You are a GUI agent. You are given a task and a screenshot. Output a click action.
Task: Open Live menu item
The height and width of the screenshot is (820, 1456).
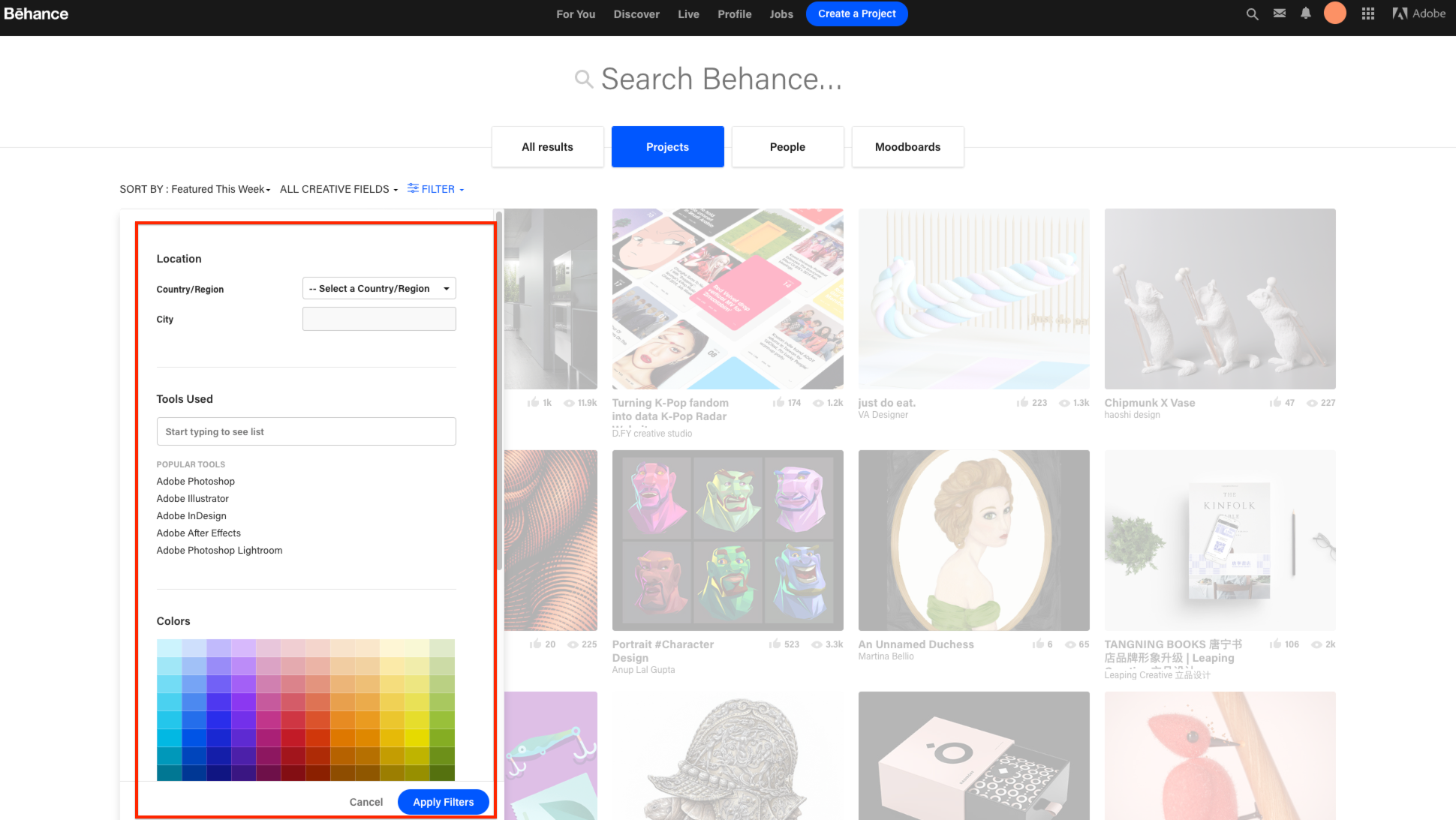click(688, 14)
